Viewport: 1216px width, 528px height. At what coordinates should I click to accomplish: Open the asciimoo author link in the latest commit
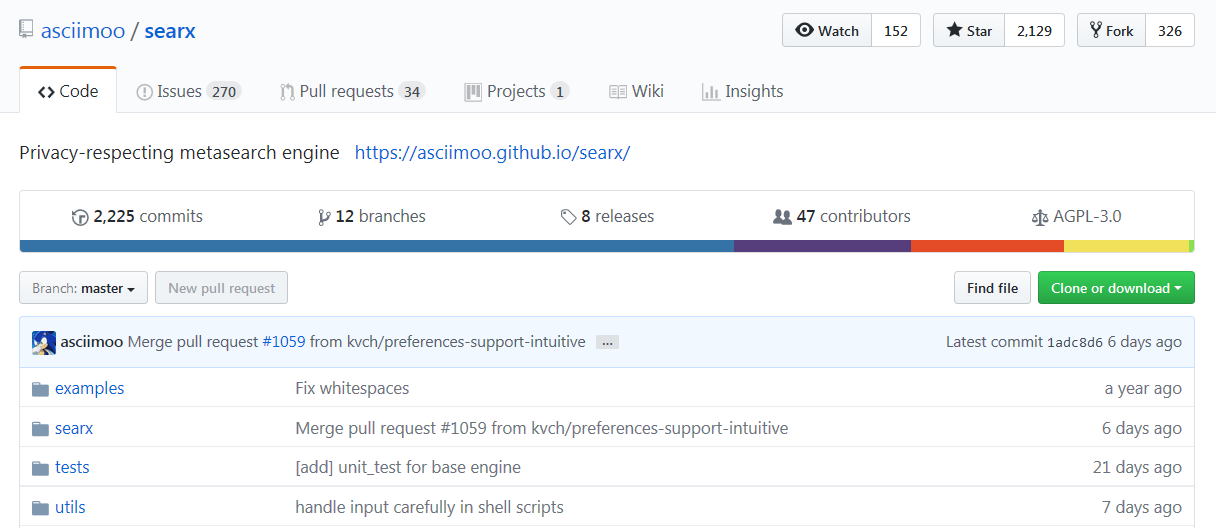92,342
